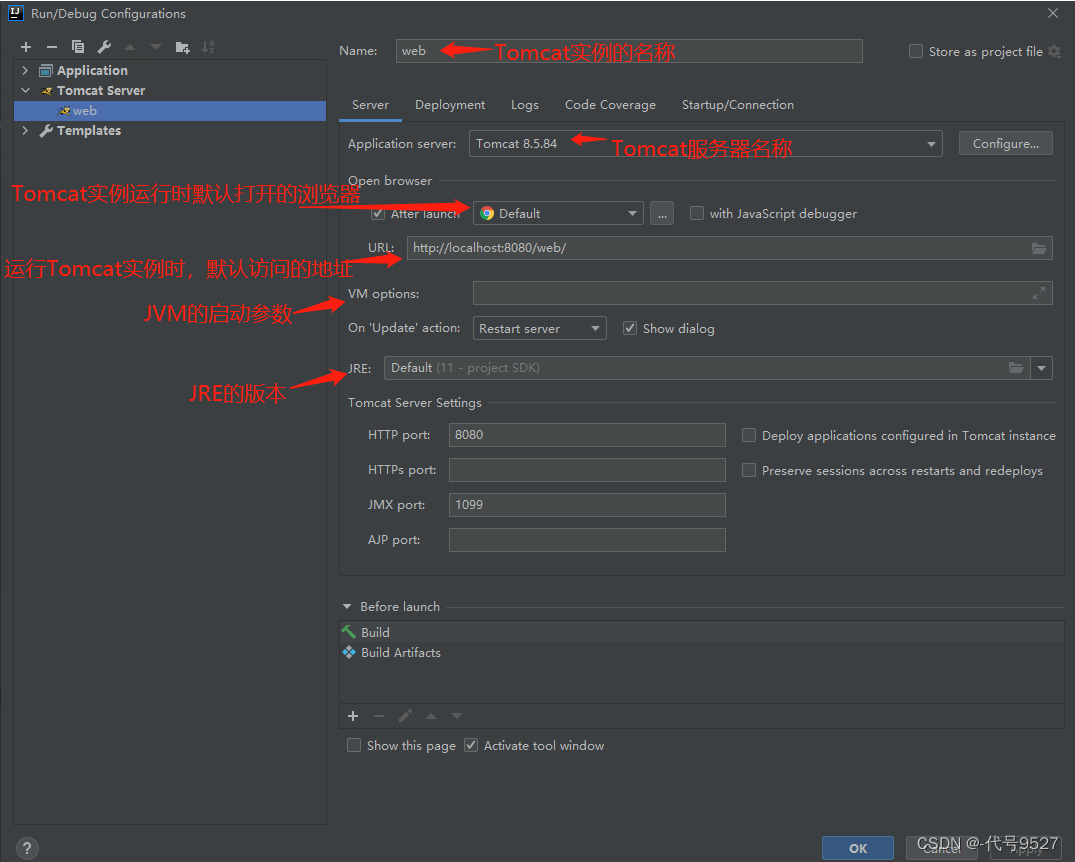
Task: Open the Logs tab
Action: 524,105
